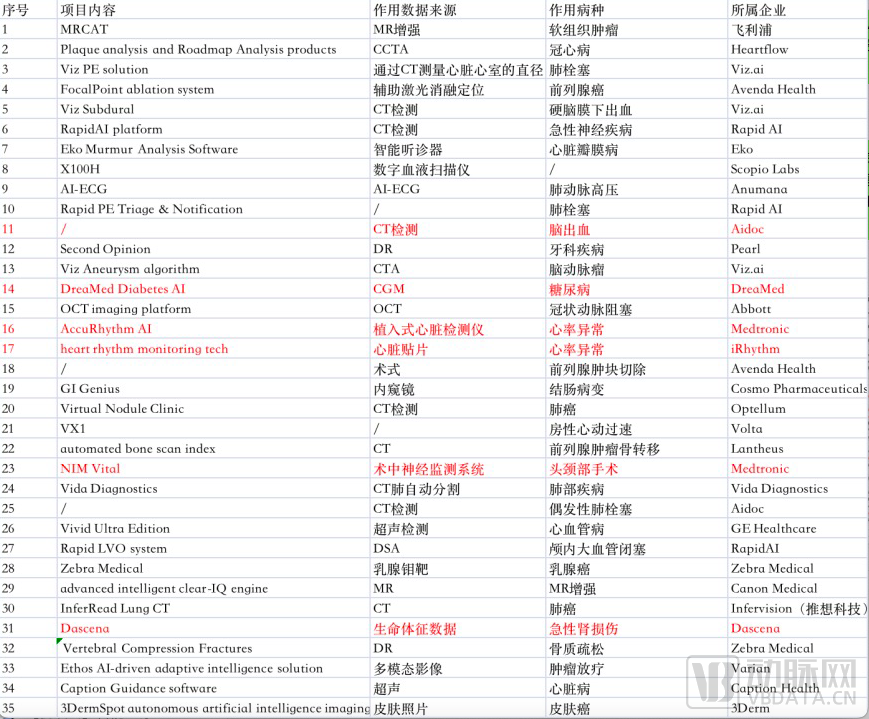Click the Heartflow company cell
The width and height of the screenshot is (869, 719).
tap(759, 49)
